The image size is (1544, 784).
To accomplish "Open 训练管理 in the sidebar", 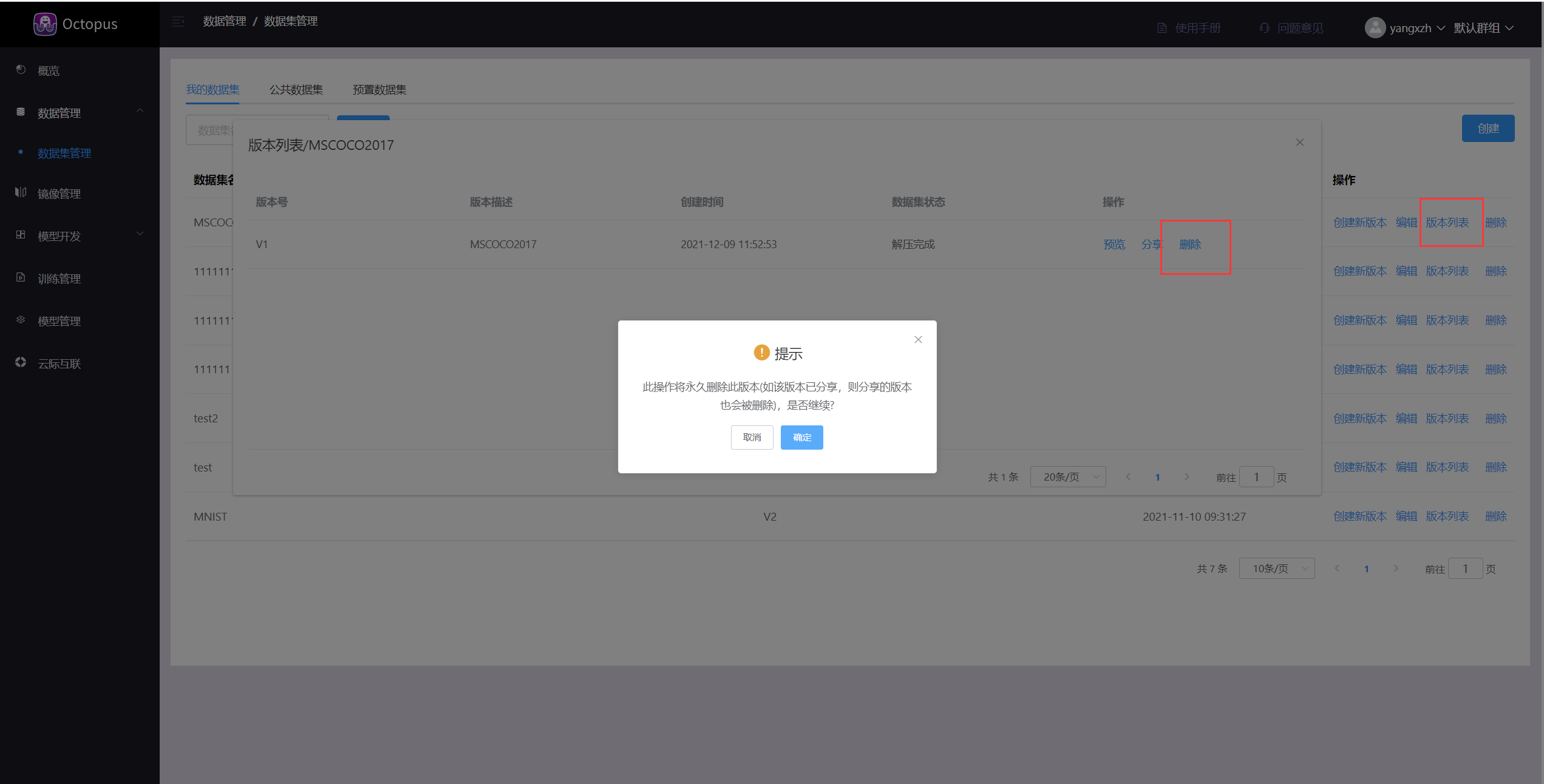I will click(x=59, y=279).
